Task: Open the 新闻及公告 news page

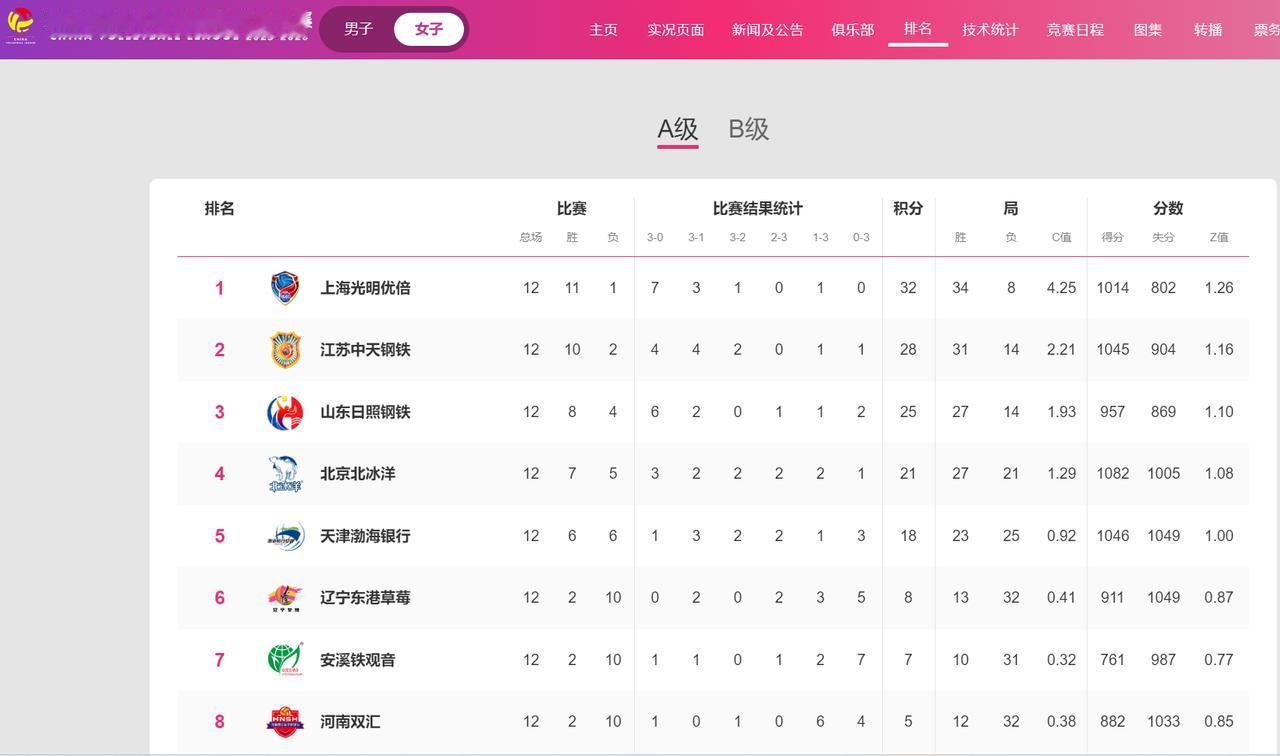Action: [x=767, y=29]
